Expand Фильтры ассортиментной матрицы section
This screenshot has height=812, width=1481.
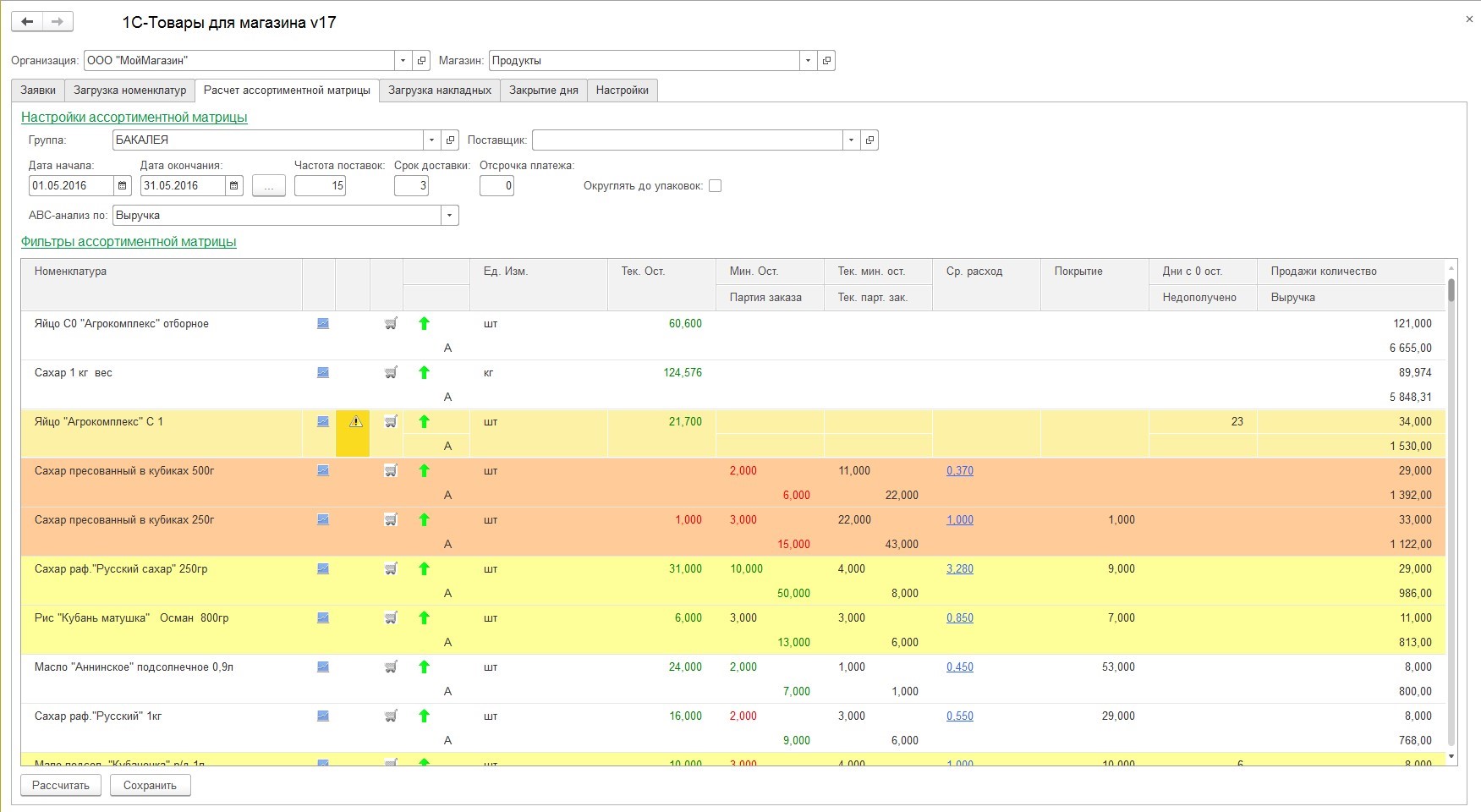tap(129, 241)
